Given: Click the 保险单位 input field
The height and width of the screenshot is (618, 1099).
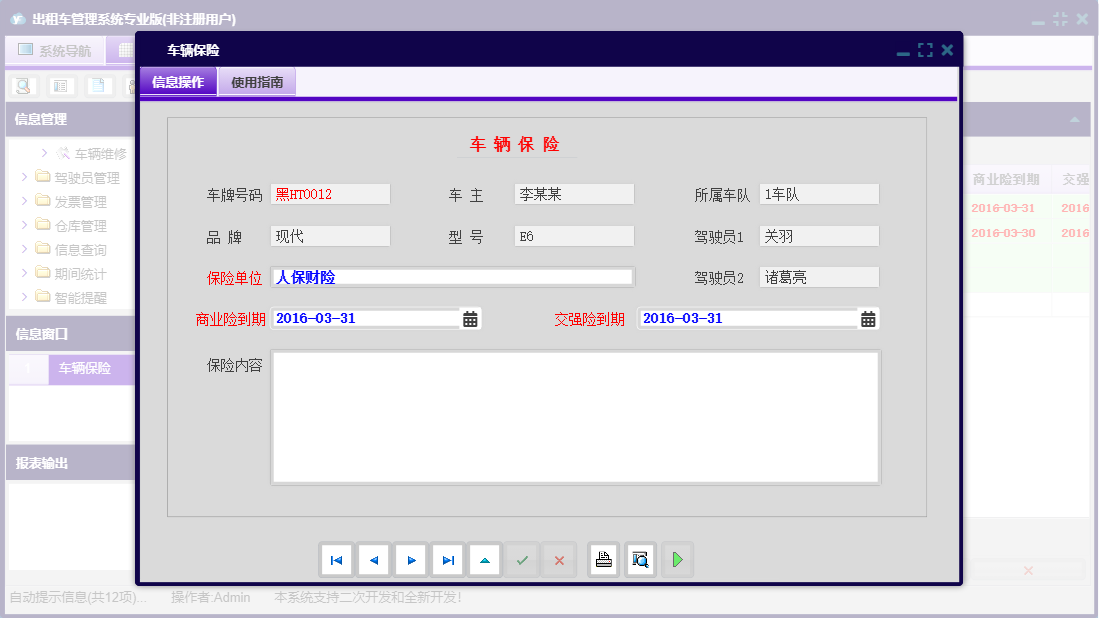Looking at the screenshot, I should click(x=453, y=277).
